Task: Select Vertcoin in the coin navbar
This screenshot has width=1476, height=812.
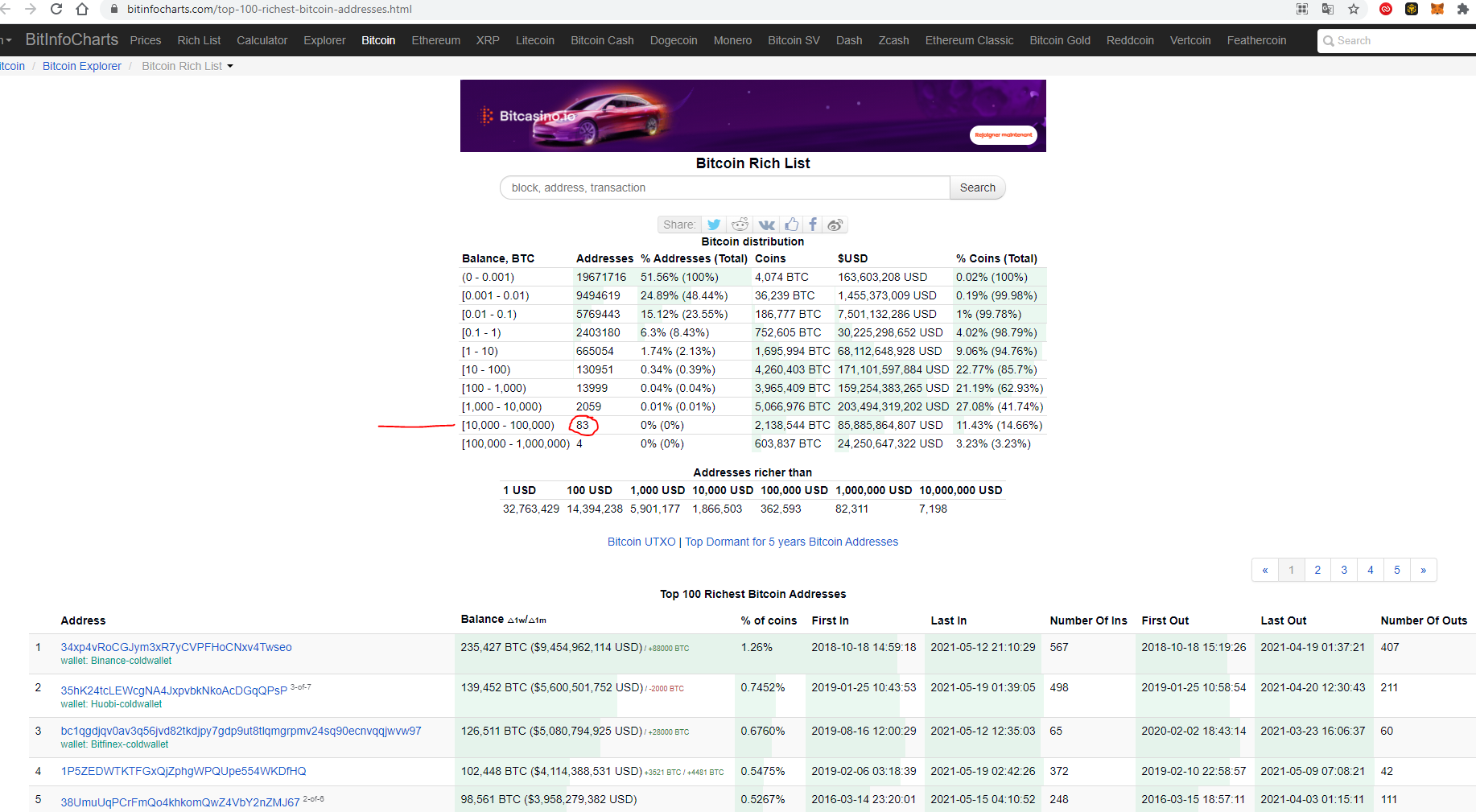Action: (x=1190, y=40)
